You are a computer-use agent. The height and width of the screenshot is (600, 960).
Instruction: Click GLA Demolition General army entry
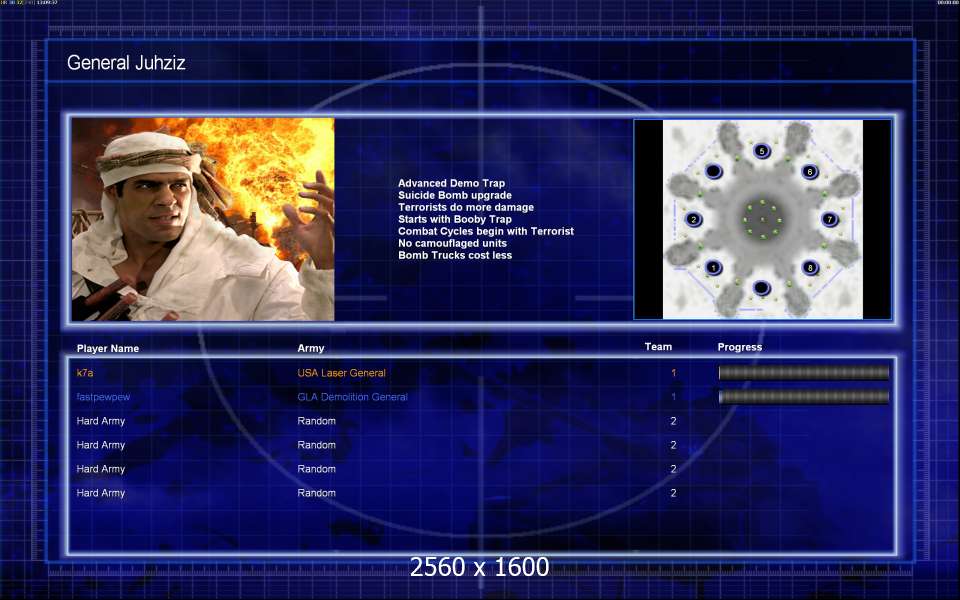tap(353, 397)
